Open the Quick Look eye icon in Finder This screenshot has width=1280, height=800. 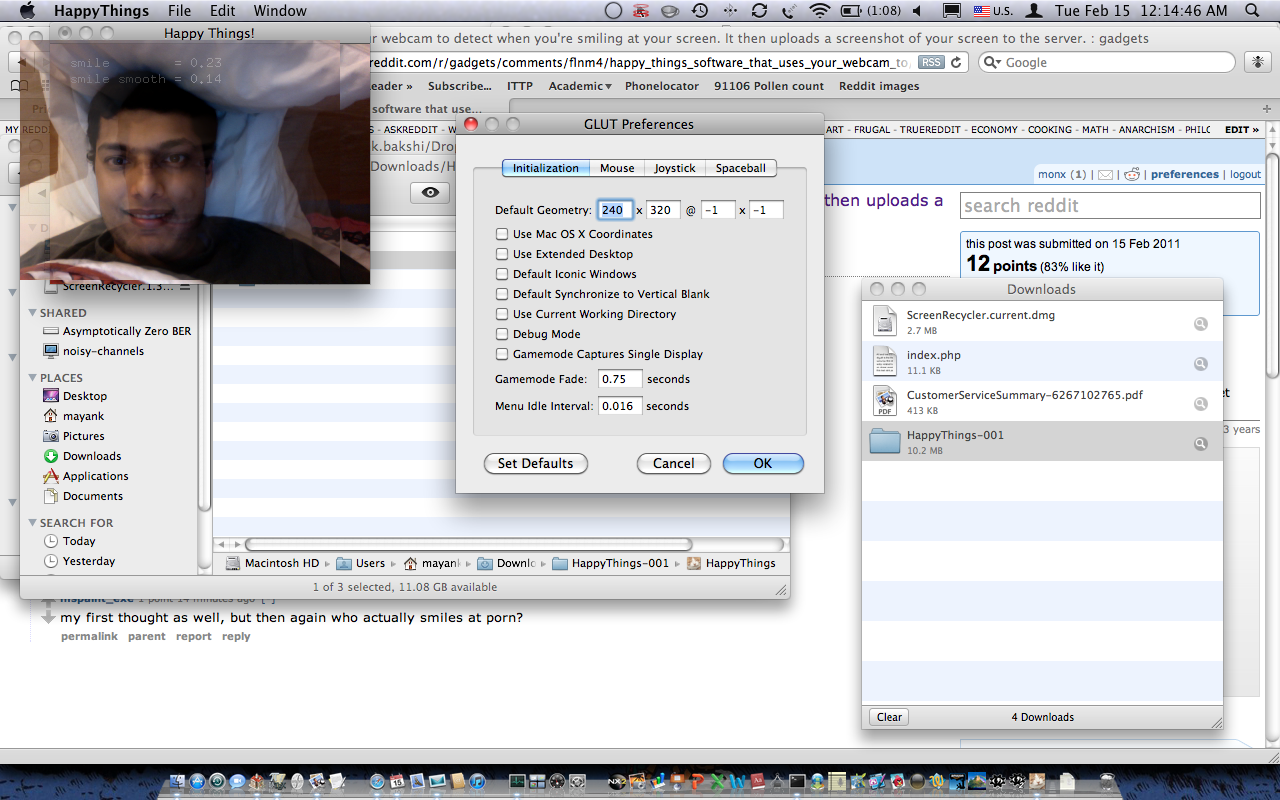429,193
